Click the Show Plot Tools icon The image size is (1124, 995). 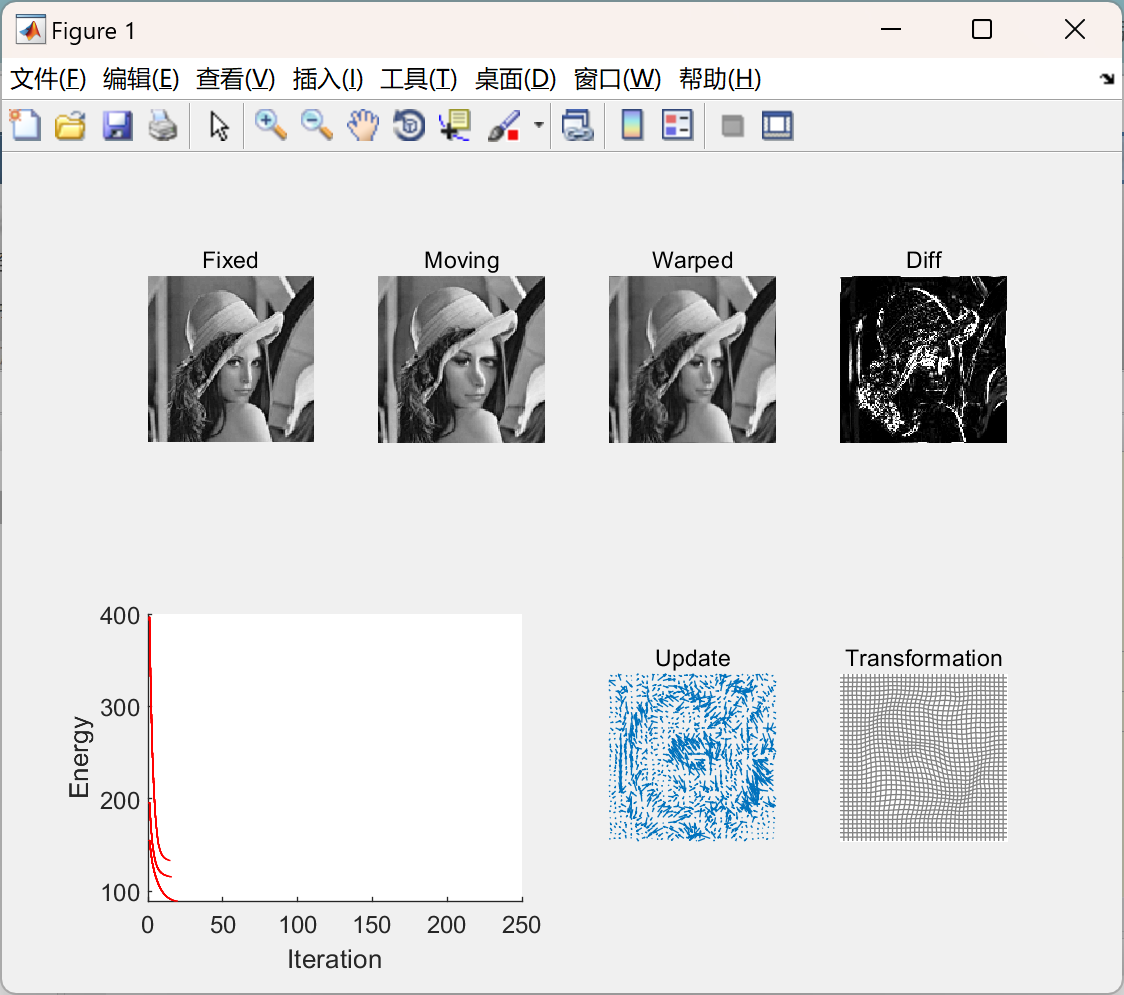pyautogui.click(x=777, y=125)
